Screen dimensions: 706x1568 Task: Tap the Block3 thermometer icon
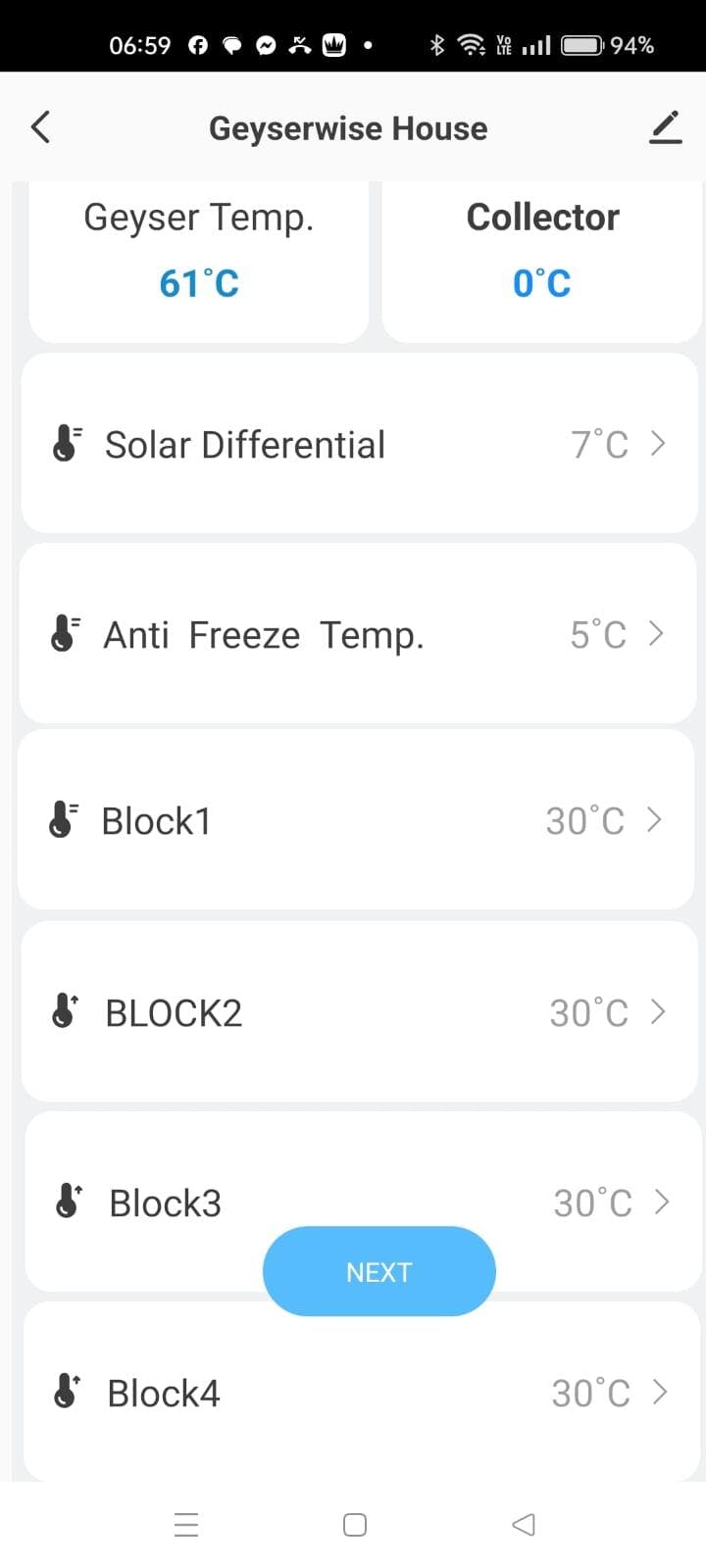[68, 1201]
